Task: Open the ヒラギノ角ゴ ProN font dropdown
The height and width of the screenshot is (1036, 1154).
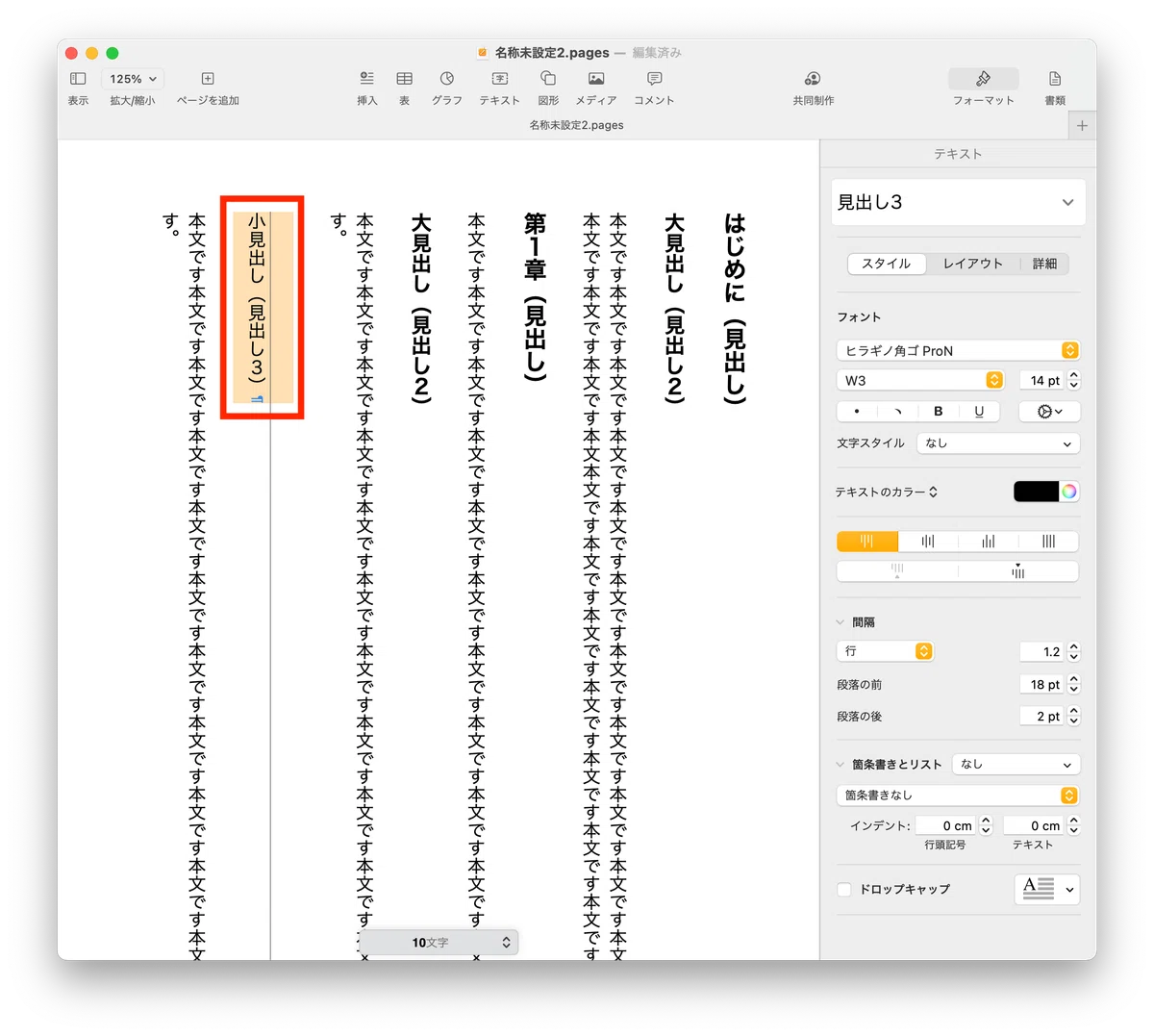Action: pos(958,350)
